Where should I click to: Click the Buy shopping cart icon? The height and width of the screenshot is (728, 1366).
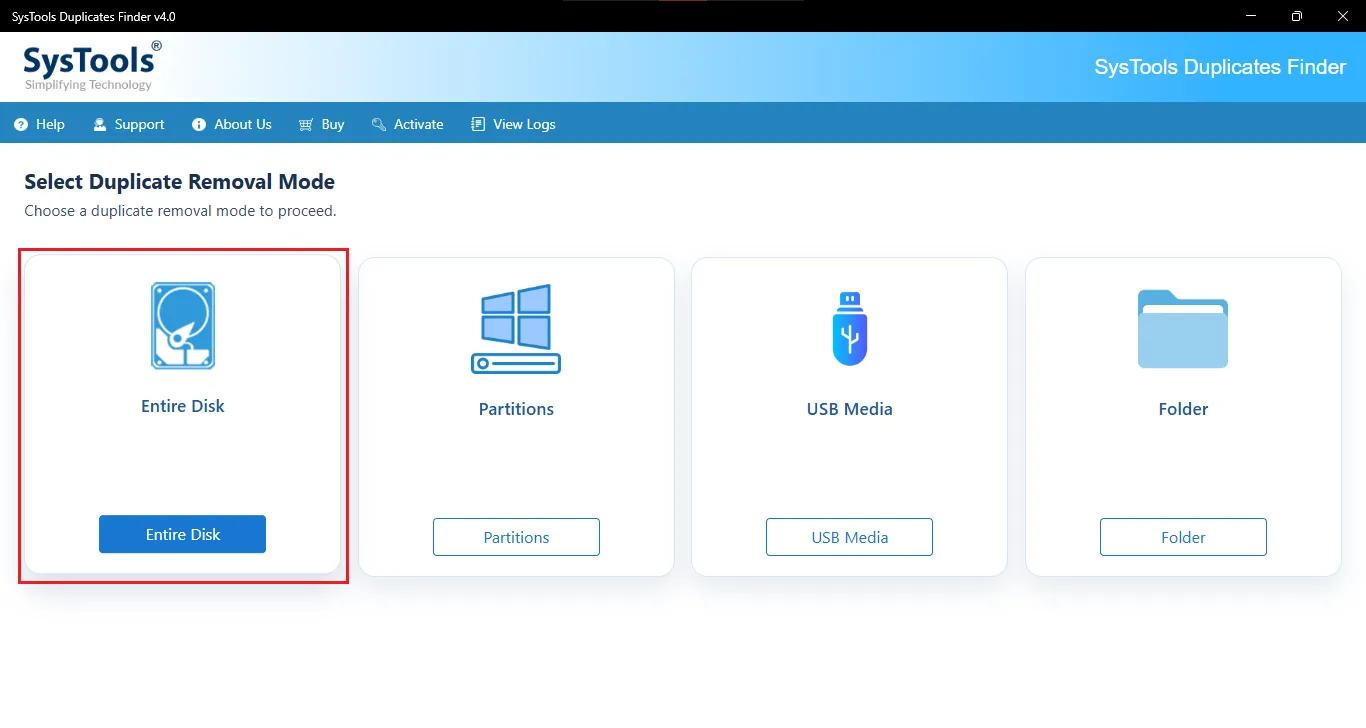tap(306, 125)
